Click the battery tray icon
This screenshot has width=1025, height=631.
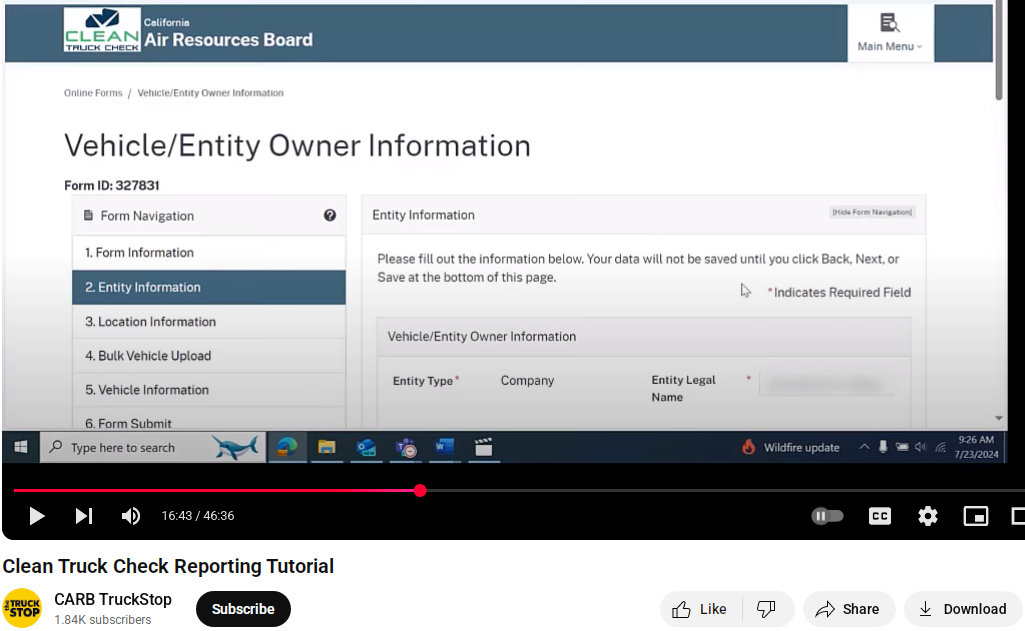pyautogui.click(x=902, y=447)
